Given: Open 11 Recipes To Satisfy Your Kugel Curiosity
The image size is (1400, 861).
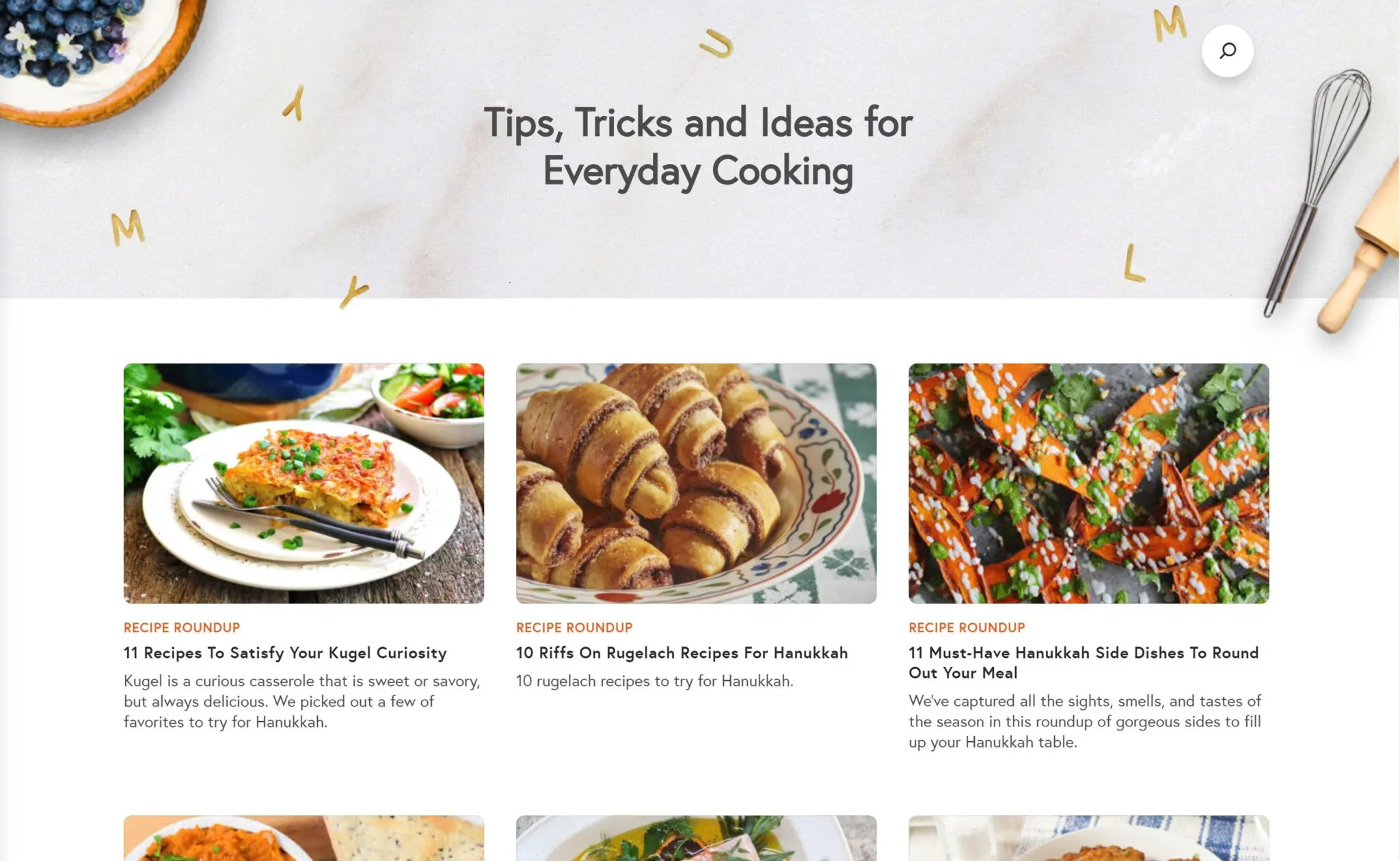Looking at the screenshot, I should click(285, 653).
